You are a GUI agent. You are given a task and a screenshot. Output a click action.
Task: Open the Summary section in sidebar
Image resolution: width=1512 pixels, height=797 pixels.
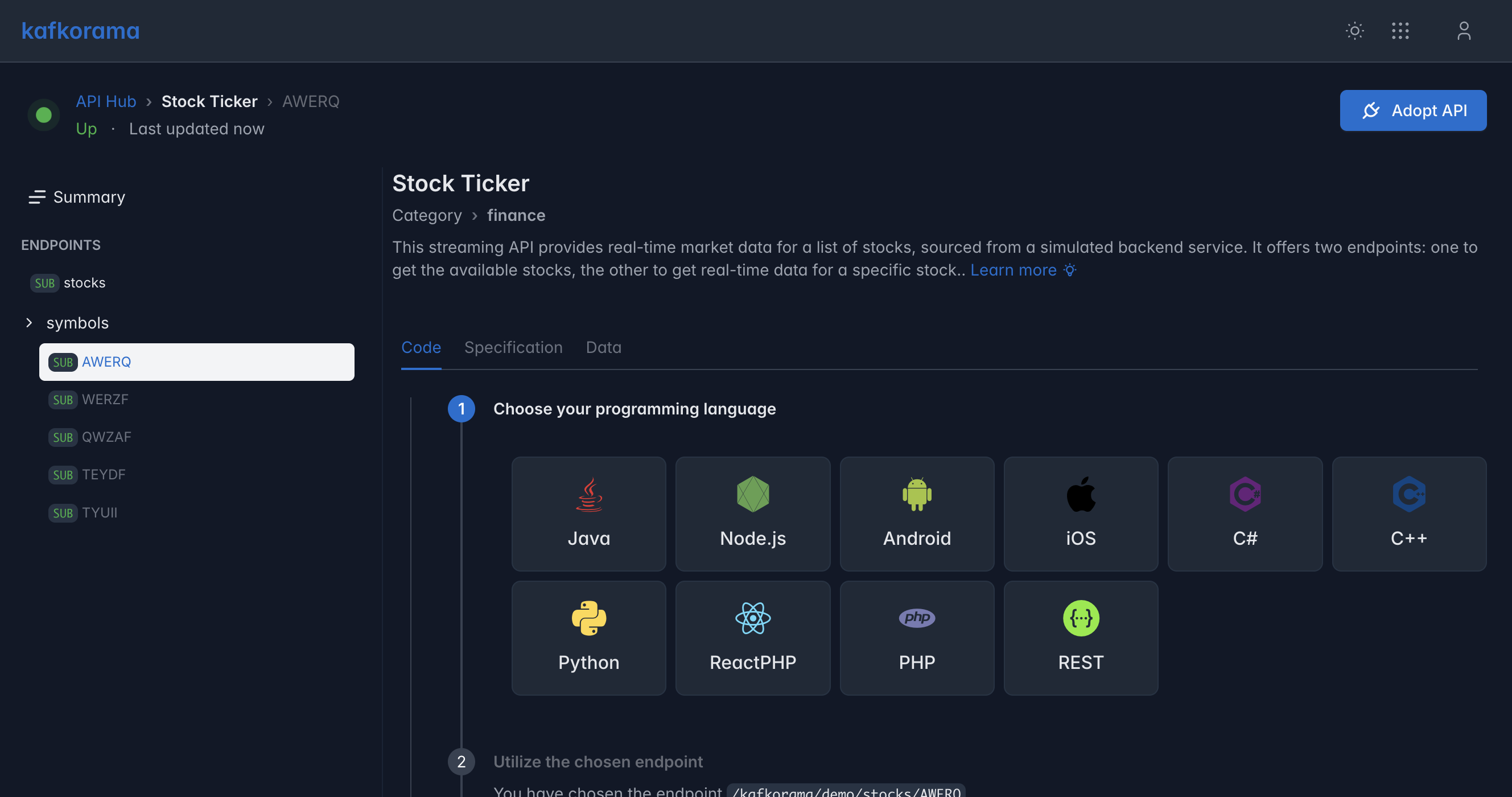[x=77, y=198]
